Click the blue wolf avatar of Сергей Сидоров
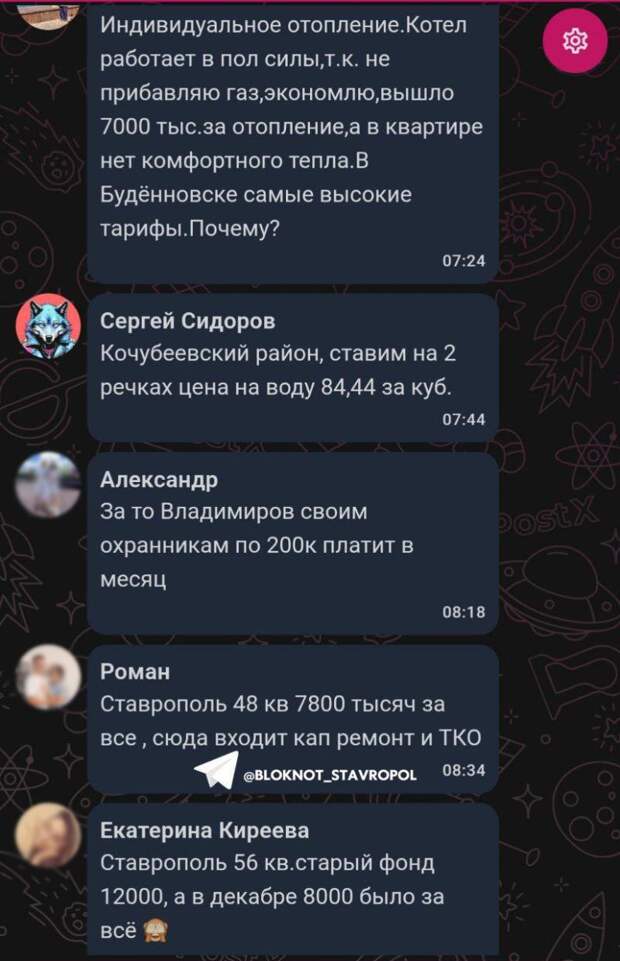The image size is (620, 961). click(x=48, y=327)
